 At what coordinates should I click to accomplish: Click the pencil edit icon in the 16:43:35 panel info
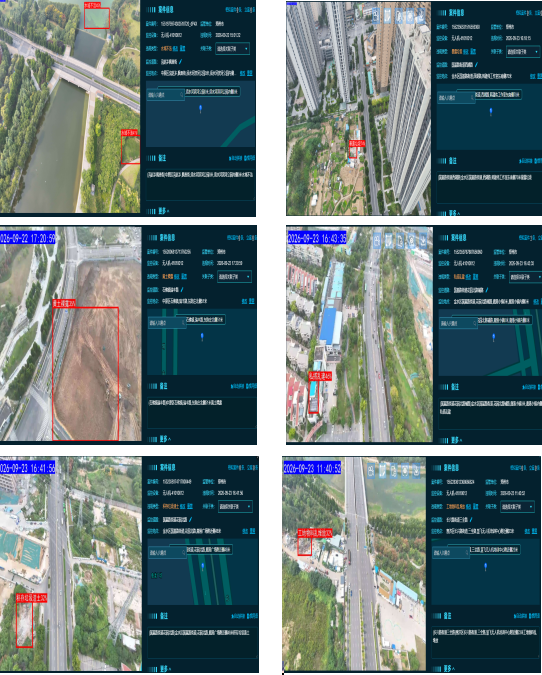(x=487, y=290)
